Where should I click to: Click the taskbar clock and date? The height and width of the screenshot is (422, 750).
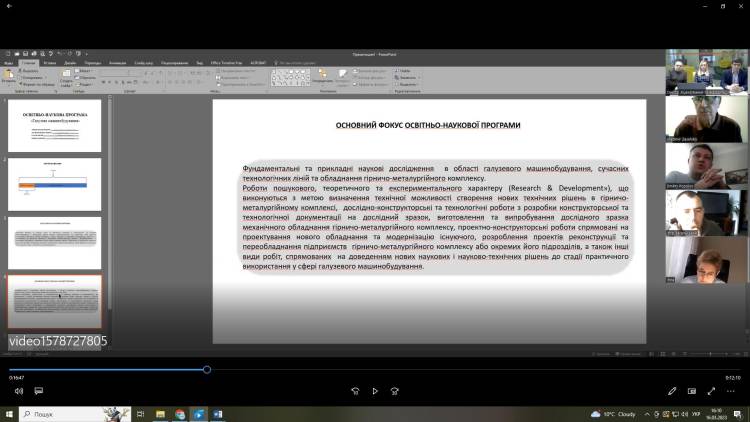click(x=717, y=414)
